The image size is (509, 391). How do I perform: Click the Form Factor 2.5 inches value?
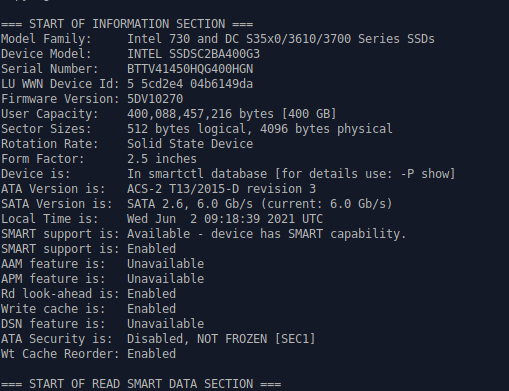(x=162, y=159)
